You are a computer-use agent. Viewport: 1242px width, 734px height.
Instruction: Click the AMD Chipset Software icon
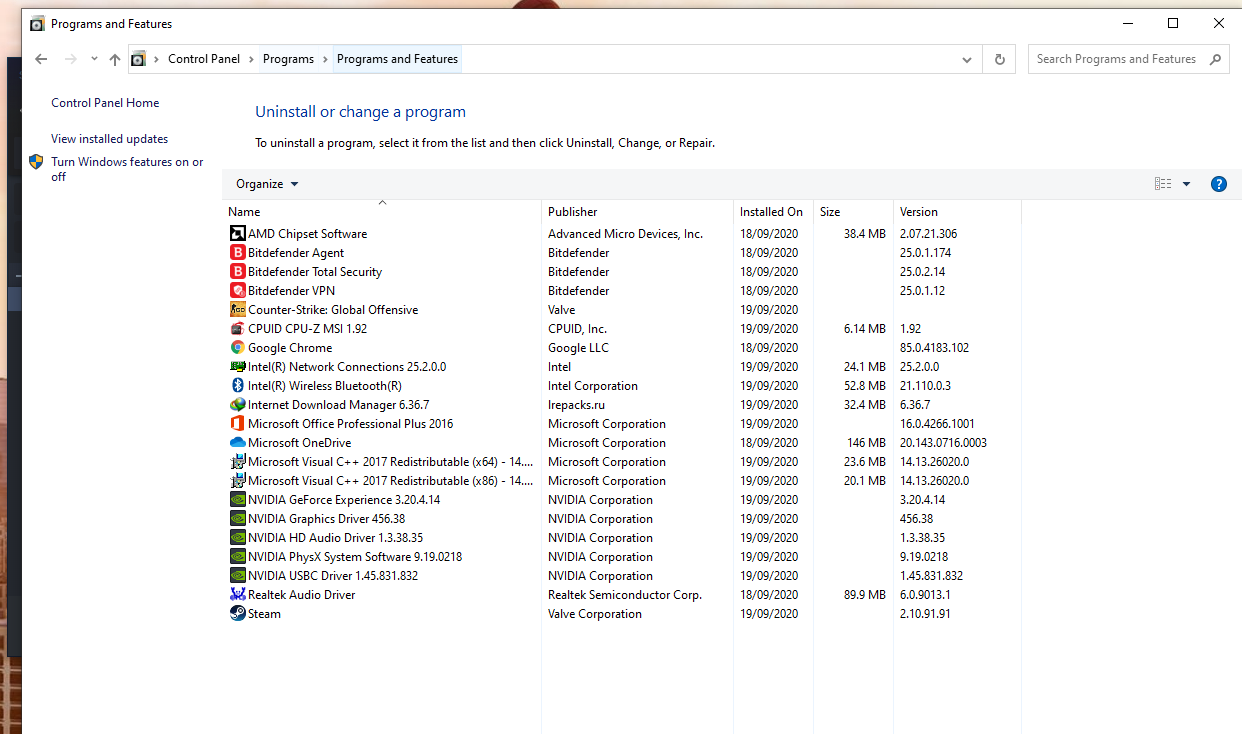tap(238, 234)
